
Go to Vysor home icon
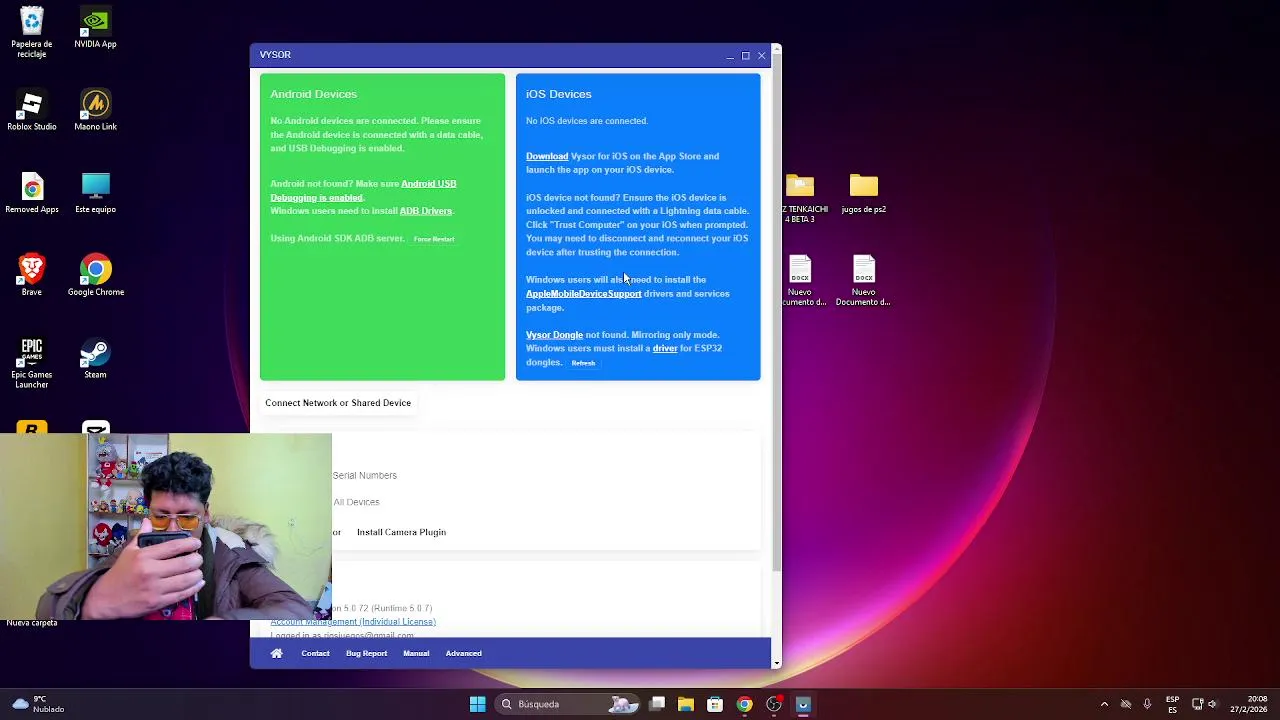277,653
